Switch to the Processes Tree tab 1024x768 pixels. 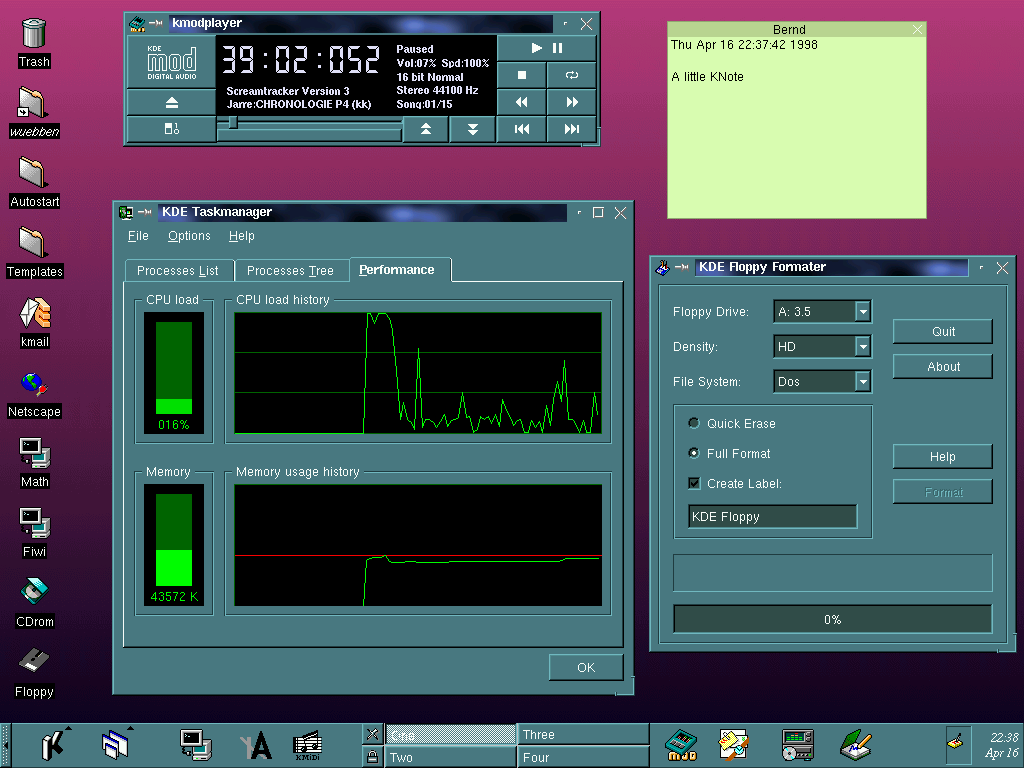(x=290, y=271)
